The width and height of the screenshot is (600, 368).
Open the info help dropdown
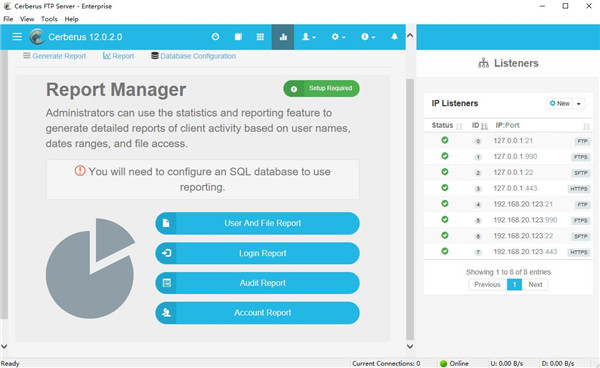coord(368,37)
